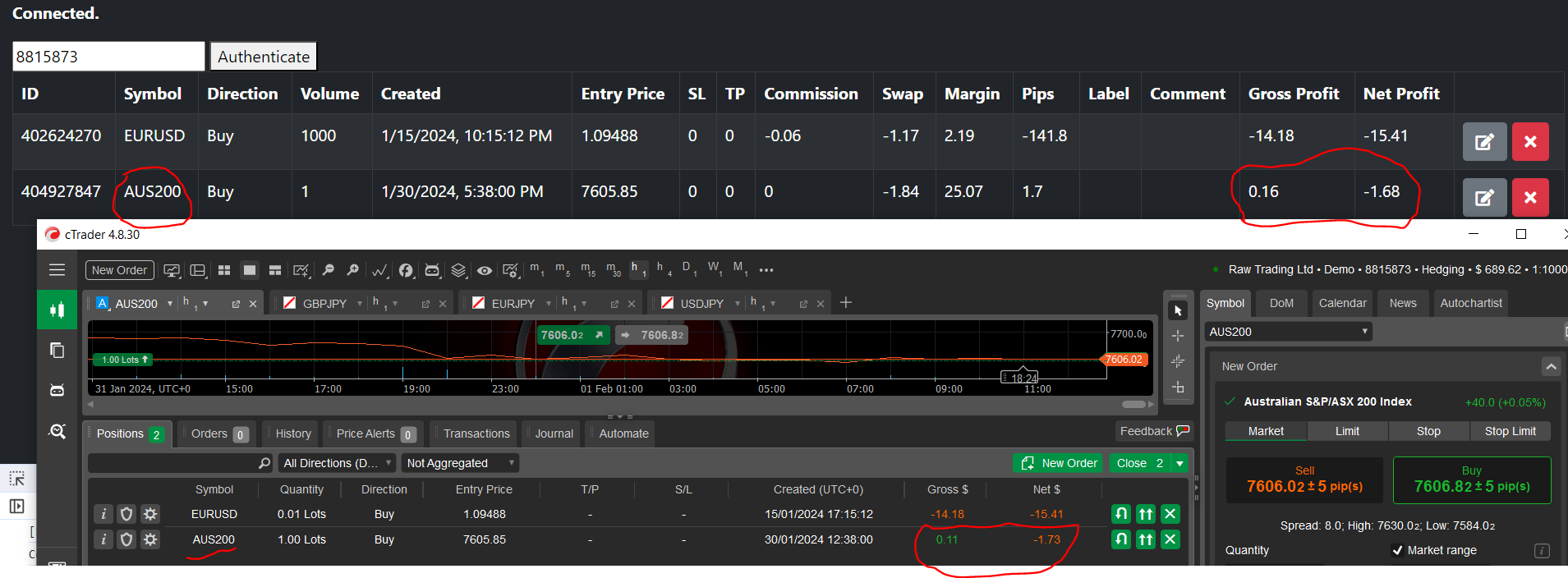Collapse the New Order panel chevron
Viewport: 1568px width, 578px height.
pos(1551,366)
